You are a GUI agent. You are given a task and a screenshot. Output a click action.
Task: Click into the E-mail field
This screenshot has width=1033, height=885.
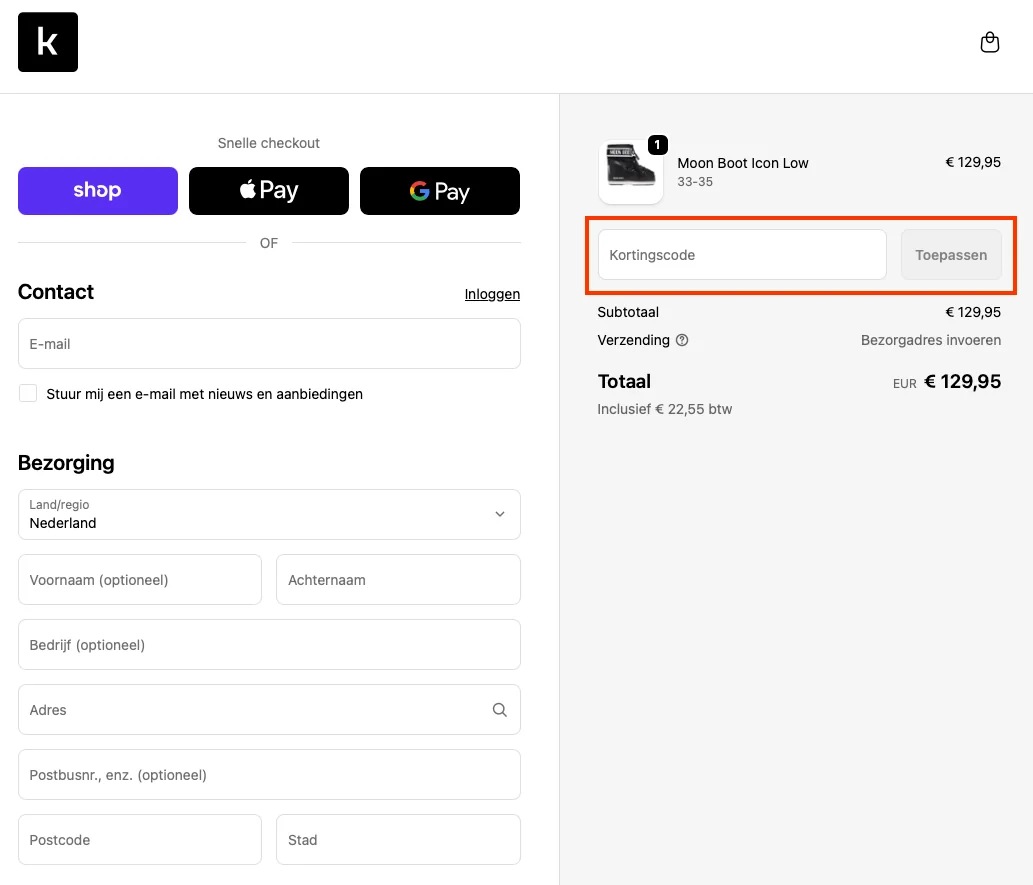tap(269, 344)
